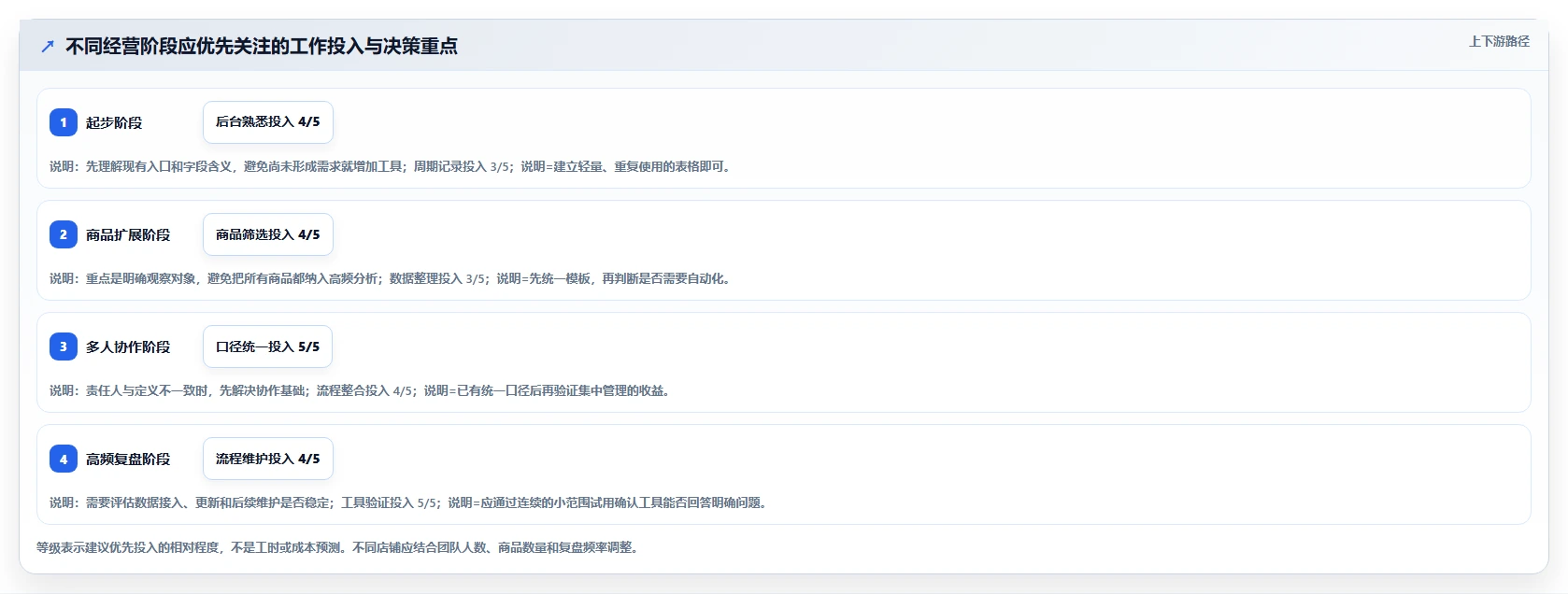
Task: Click the 多人协作阶段 stage title
Action: tap(128, 346)
